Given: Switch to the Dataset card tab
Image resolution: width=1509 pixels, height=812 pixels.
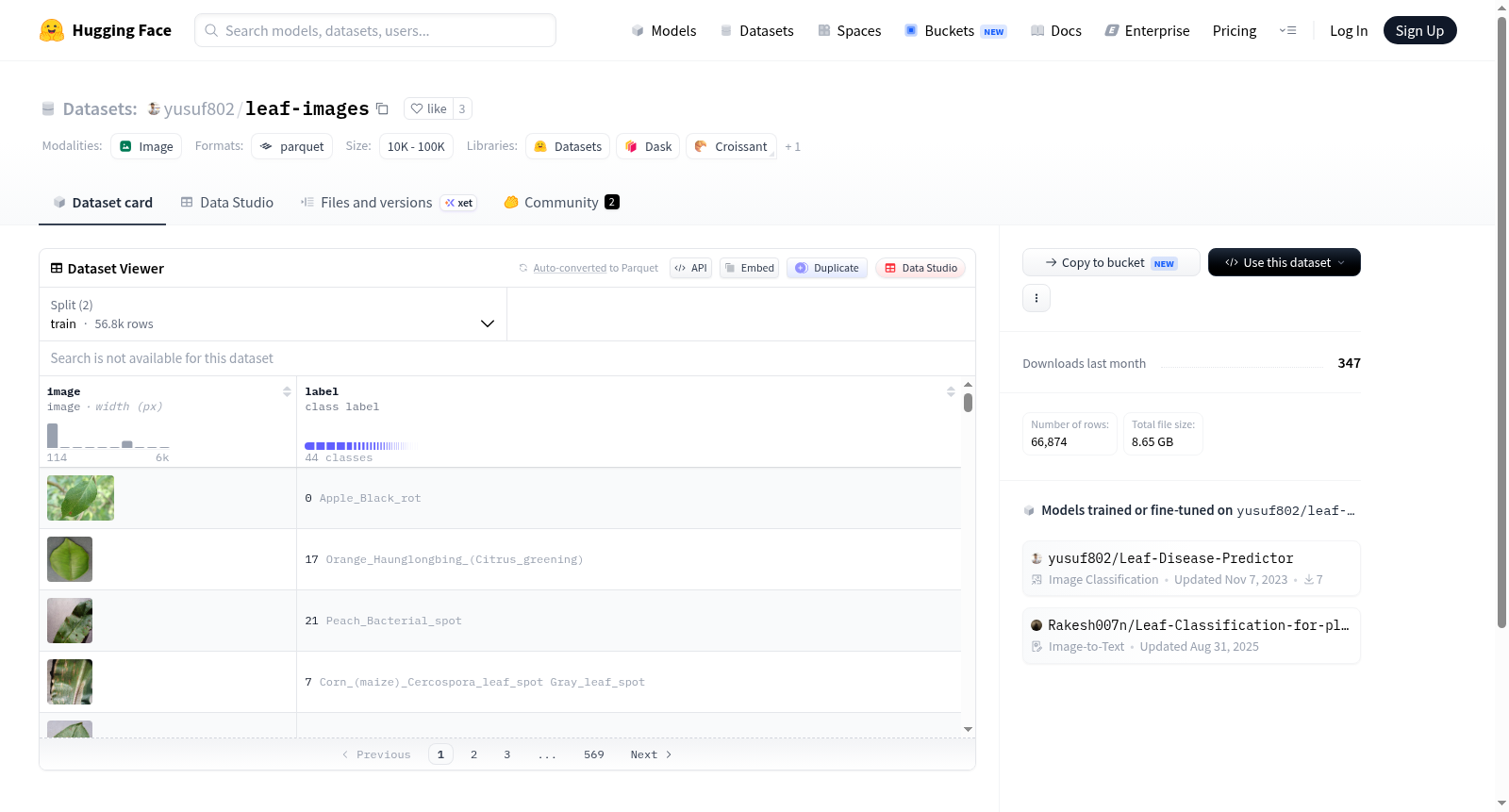Looking at the screenshot, I should tap(102, 202).
